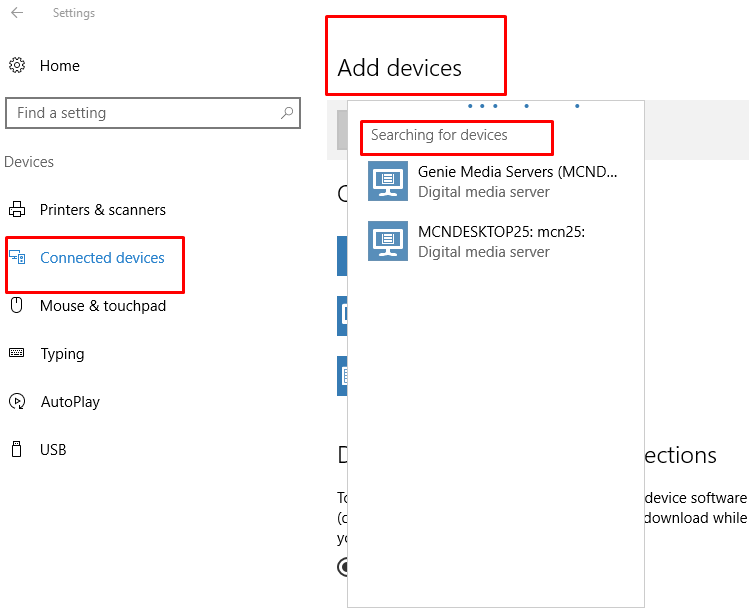Open the Printers & scanners settings page
Image resolution: width=749 pixels, height=614 pixels.
[x=103, y=210]
